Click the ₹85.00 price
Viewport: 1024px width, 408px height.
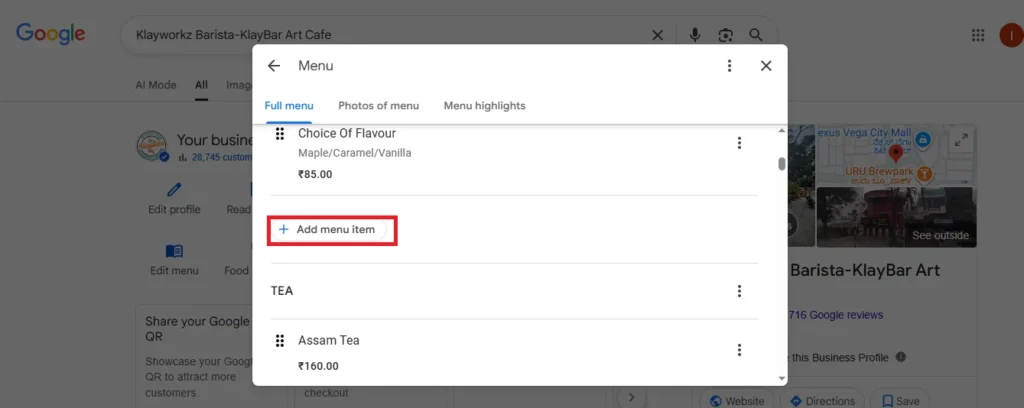315,174
